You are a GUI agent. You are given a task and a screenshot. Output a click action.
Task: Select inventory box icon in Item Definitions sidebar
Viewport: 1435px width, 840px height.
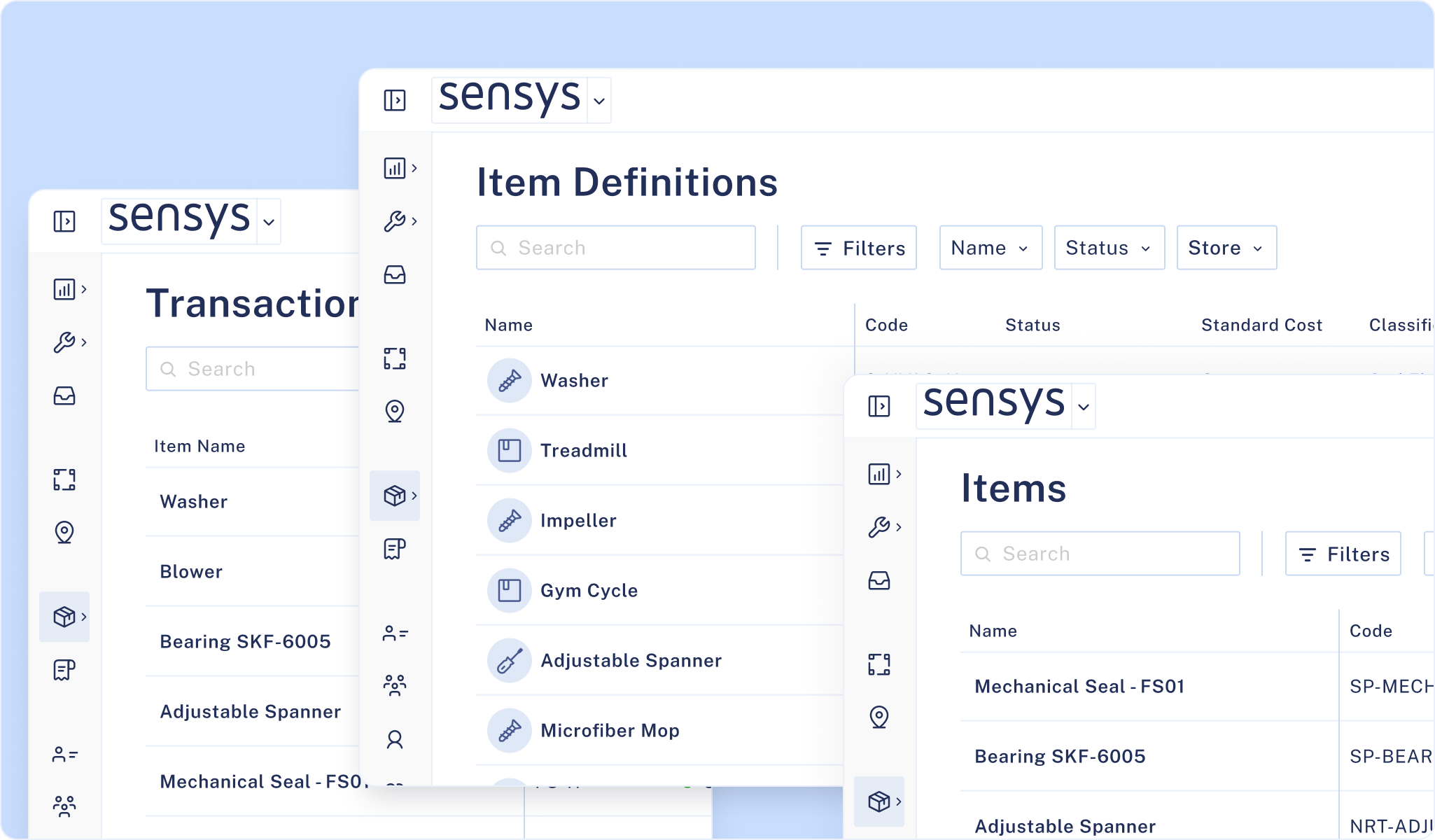click(x=395, y=496)
